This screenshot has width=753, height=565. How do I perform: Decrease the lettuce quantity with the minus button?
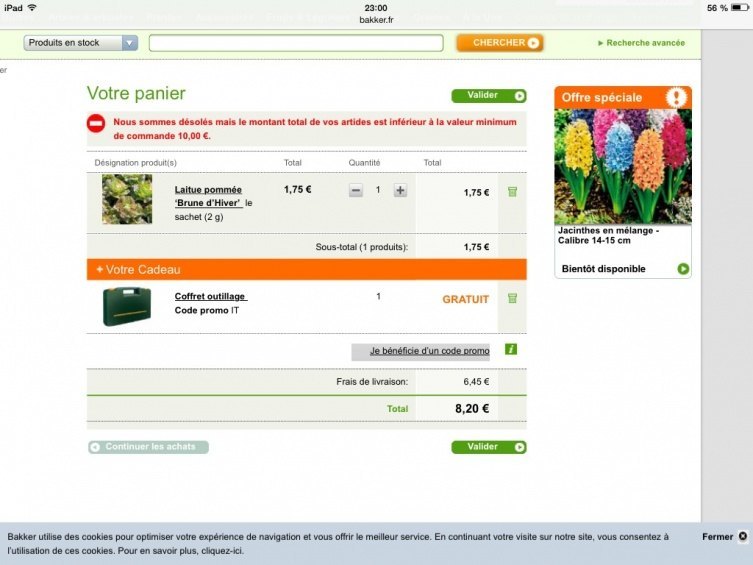coord(356,191)
